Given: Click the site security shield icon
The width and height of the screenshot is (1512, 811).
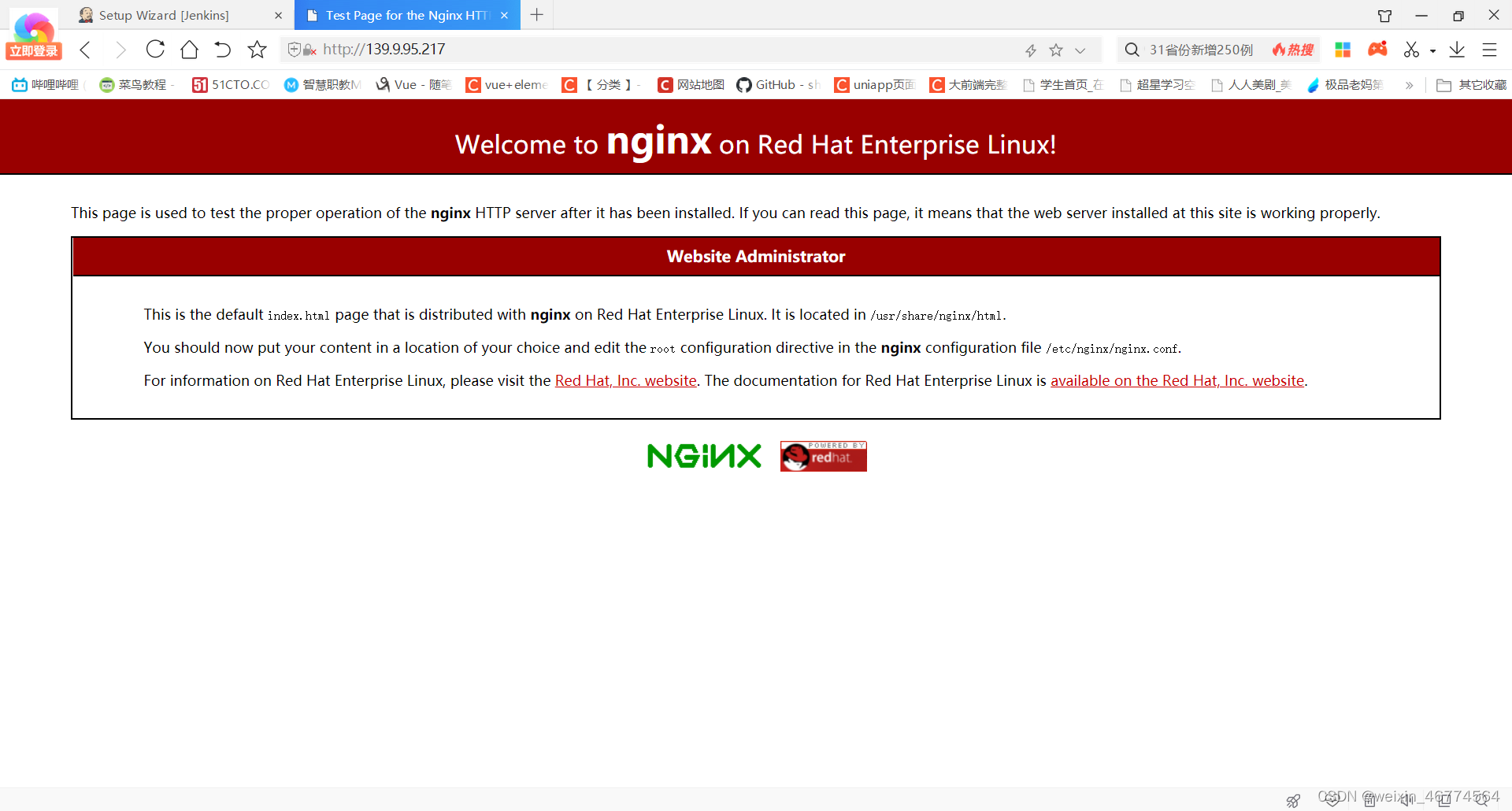Looking at the screenshot, I should (x=295, y=50).
